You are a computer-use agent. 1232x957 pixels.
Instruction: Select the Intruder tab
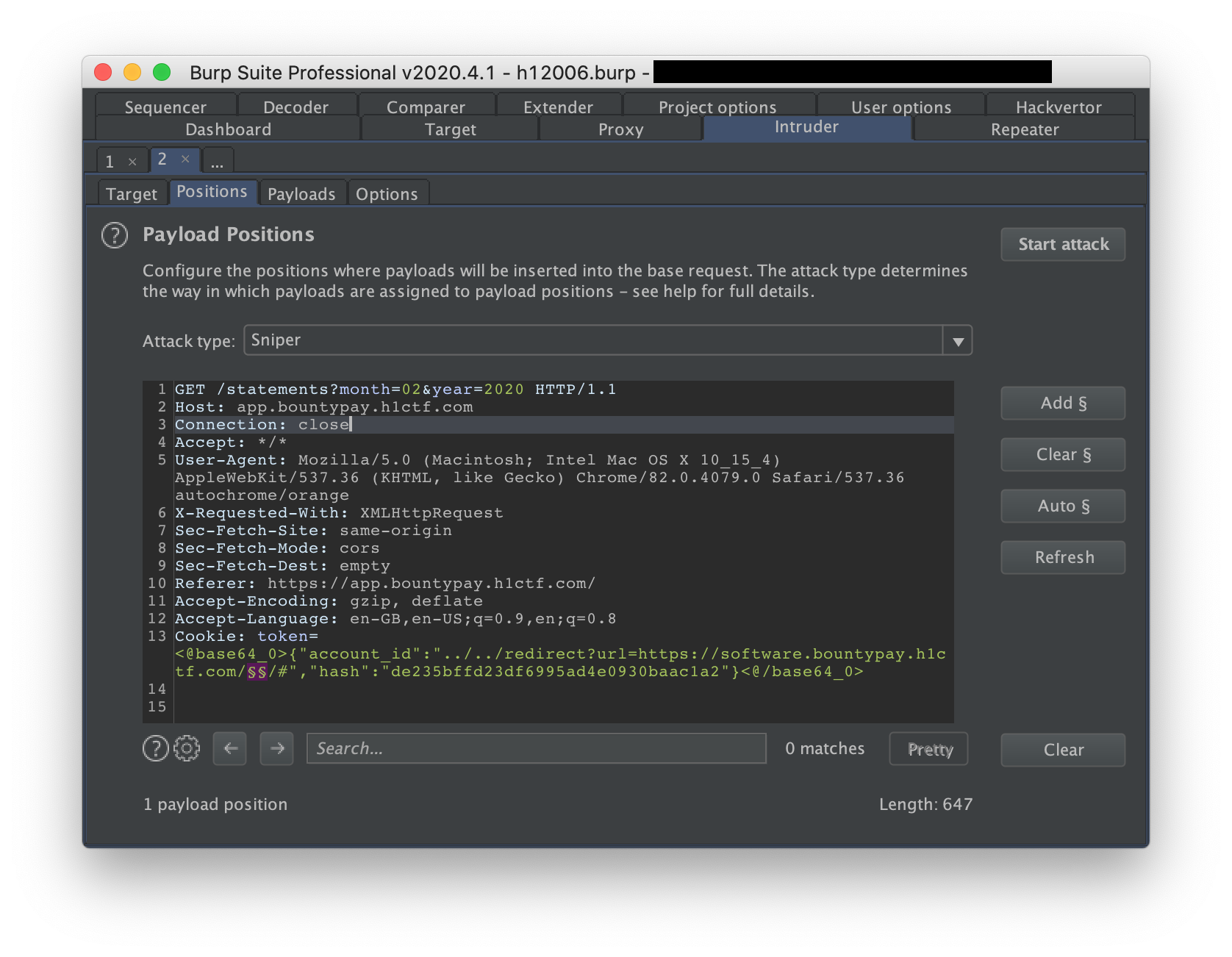click(x=806, y=127)
